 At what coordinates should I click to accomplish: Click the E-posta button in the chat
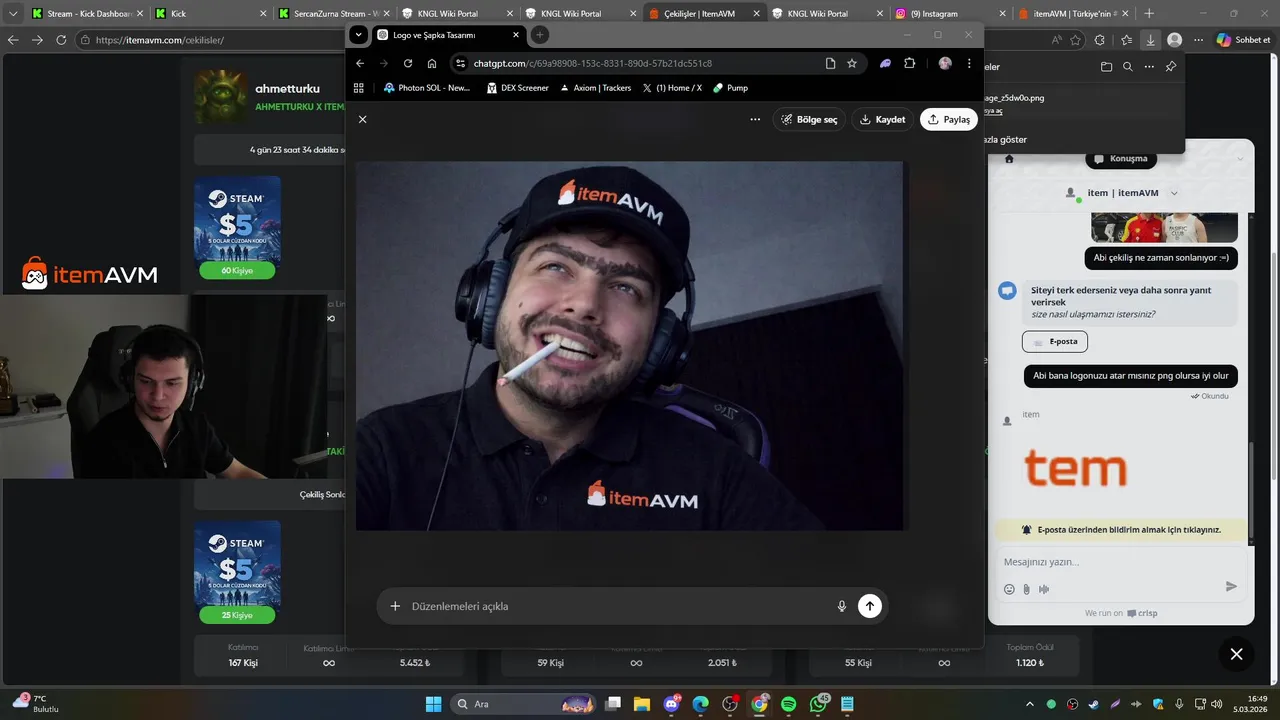[x=1055, y=341]
